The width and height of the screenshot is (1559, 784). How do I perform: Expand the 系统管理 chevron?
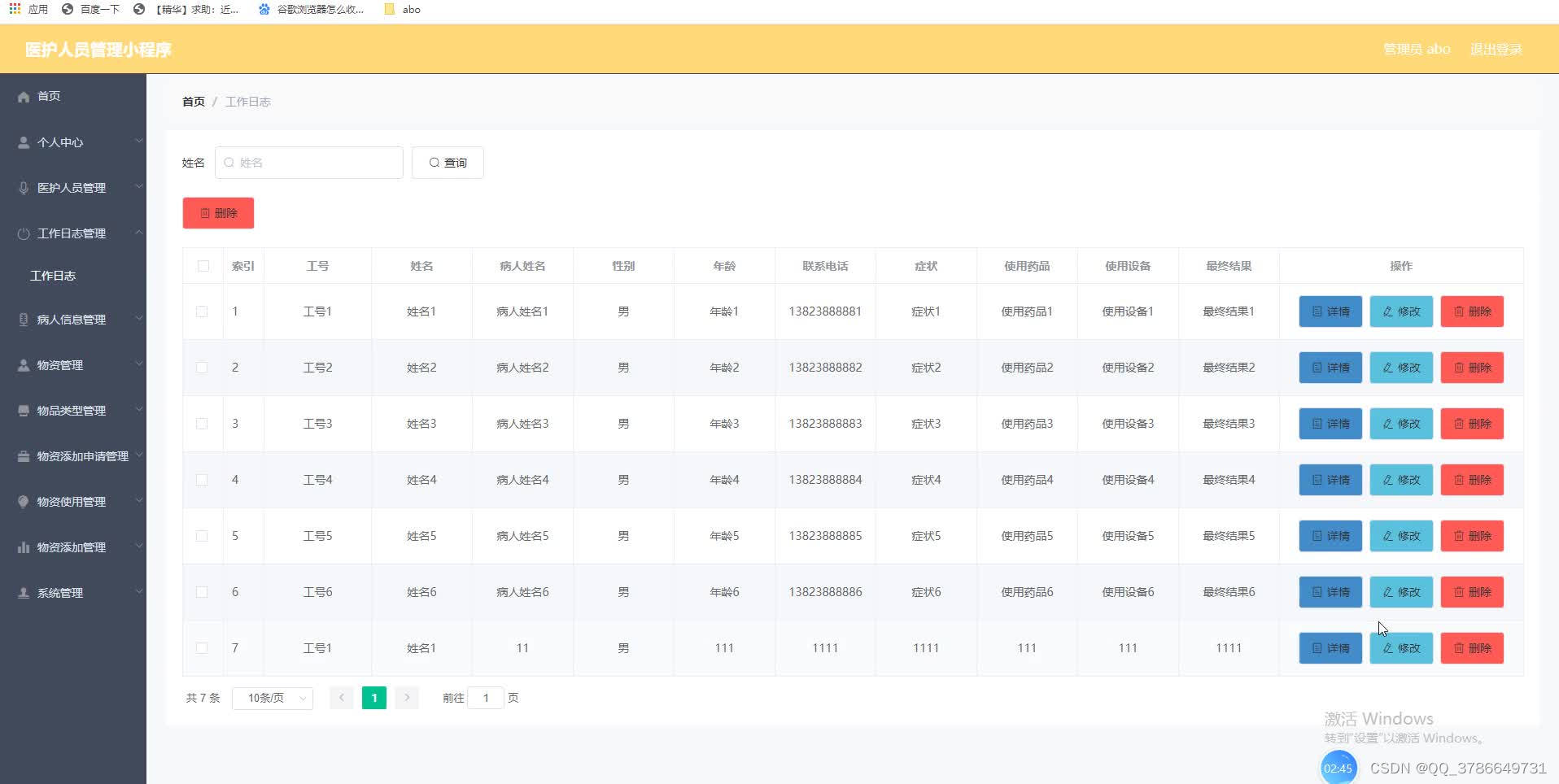pos(139,592)
